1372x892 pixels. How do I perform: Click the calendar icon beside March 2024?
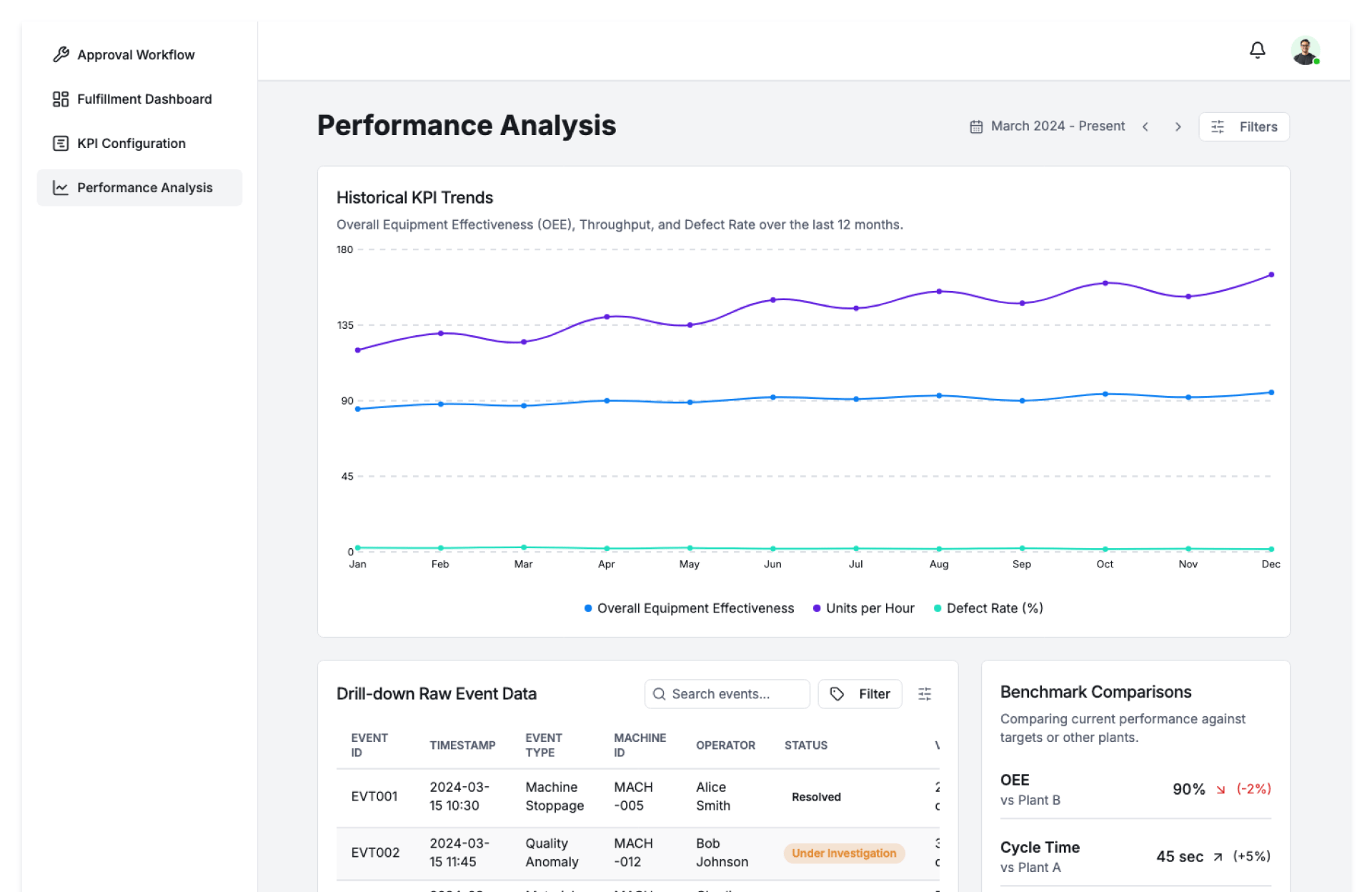tap(976, 127)
